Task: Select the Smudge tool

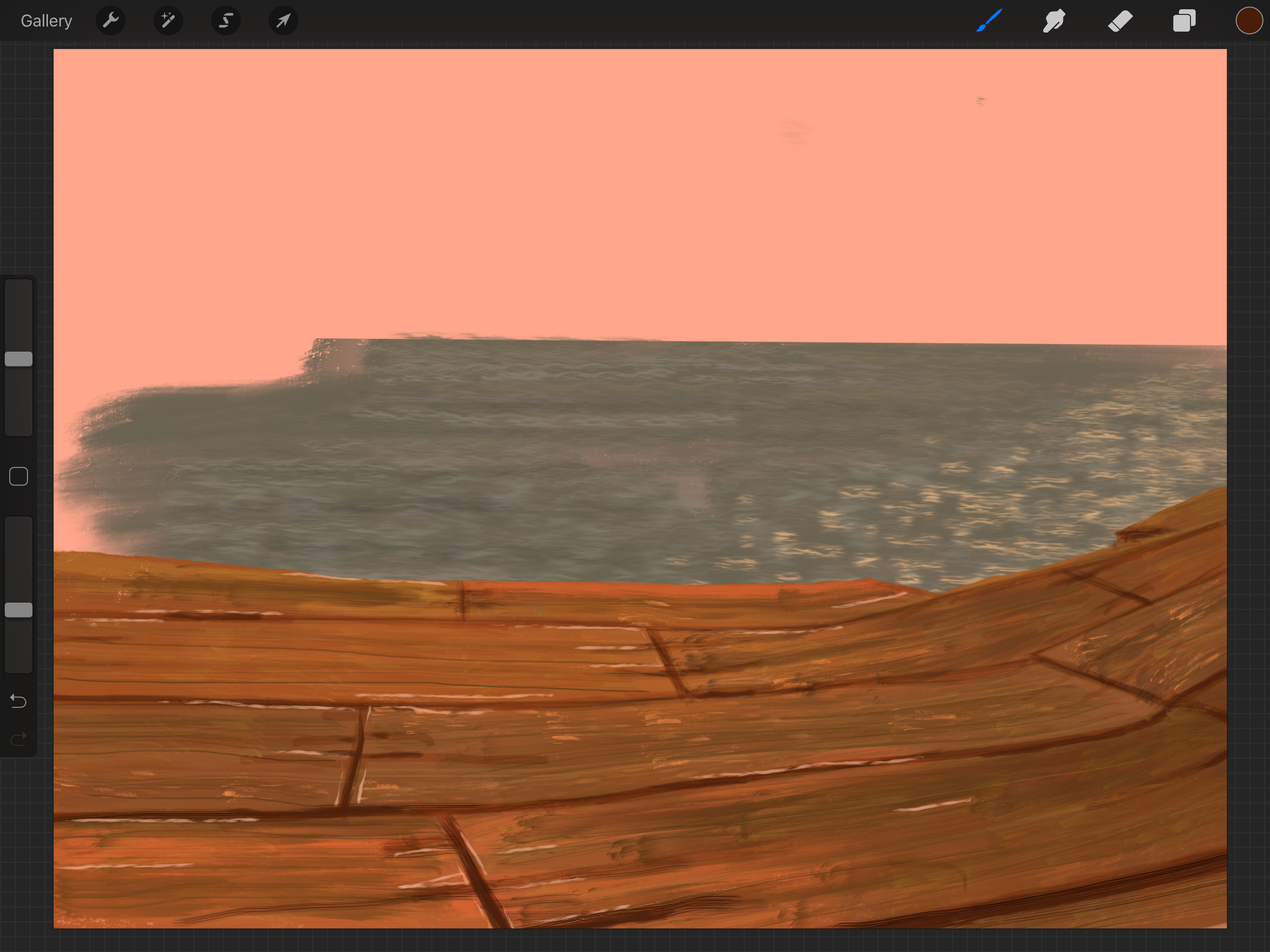Action: coord(1054,20)
